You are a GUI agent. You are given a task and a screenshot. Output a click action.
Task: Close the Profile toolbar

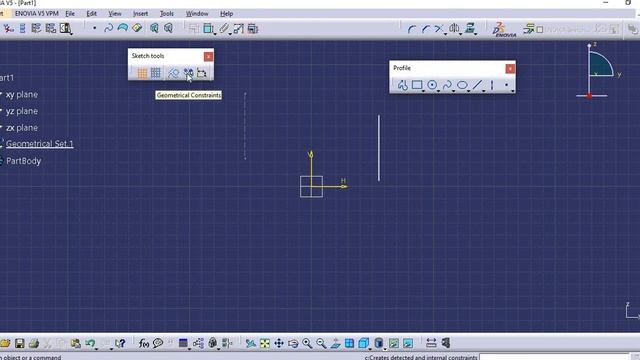point(510,69)
